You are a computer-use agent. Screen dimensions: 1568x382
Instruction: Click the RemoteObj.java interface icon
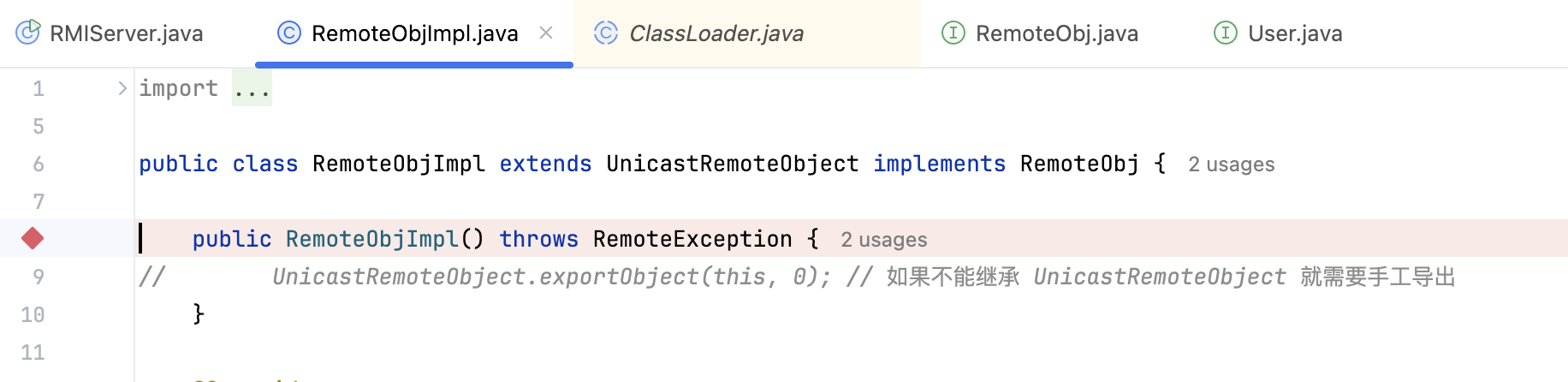click(x=953, y=33)
